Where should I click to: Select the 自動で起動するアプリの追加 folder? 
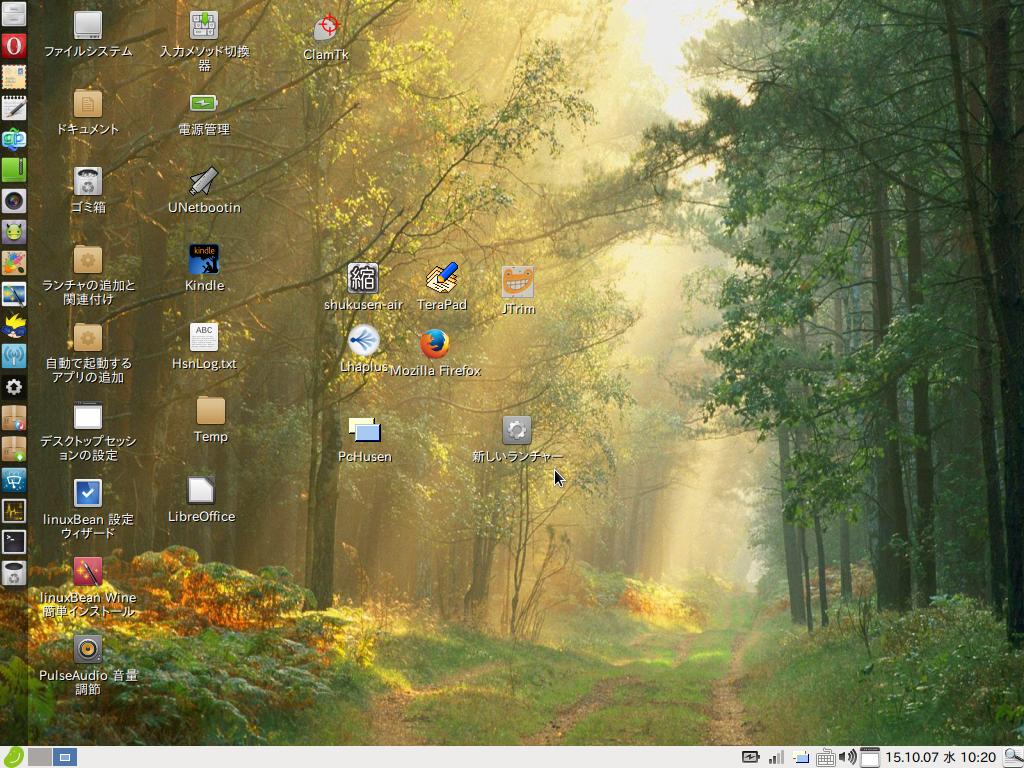(88, 353)
